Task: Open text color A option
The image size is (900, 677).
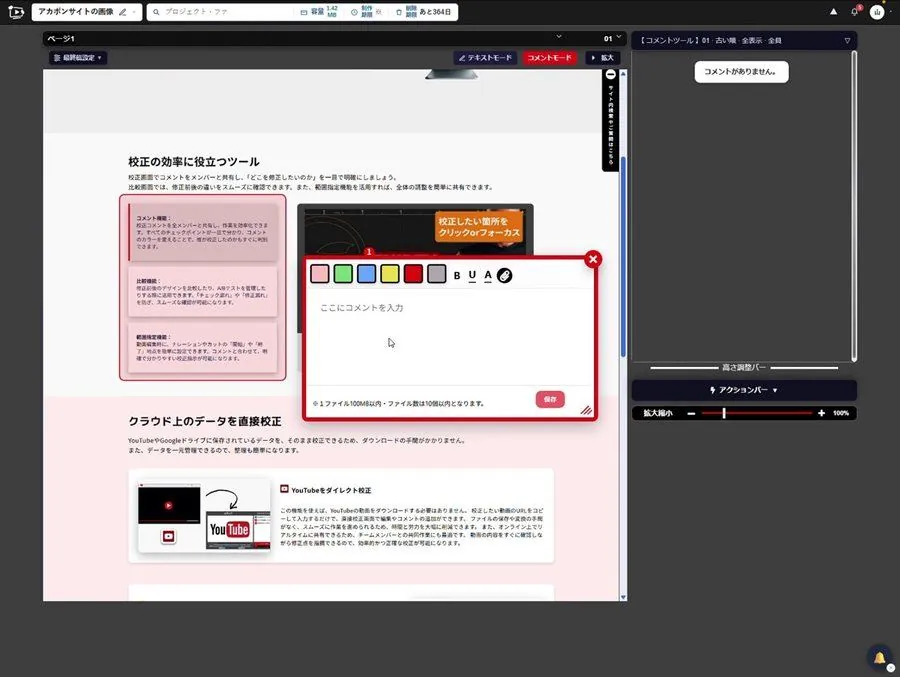Action: [488, 276]
